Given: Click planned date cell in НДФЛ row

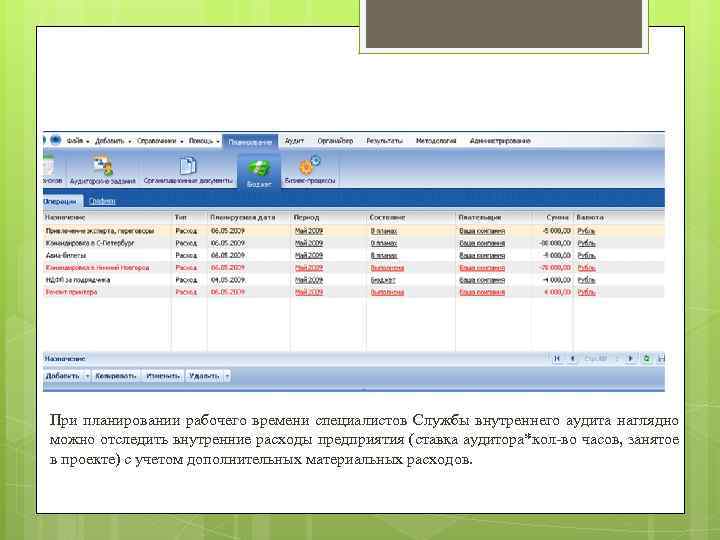Looking at the screenshot, I should pyautogui.click(x=228, y=280).
